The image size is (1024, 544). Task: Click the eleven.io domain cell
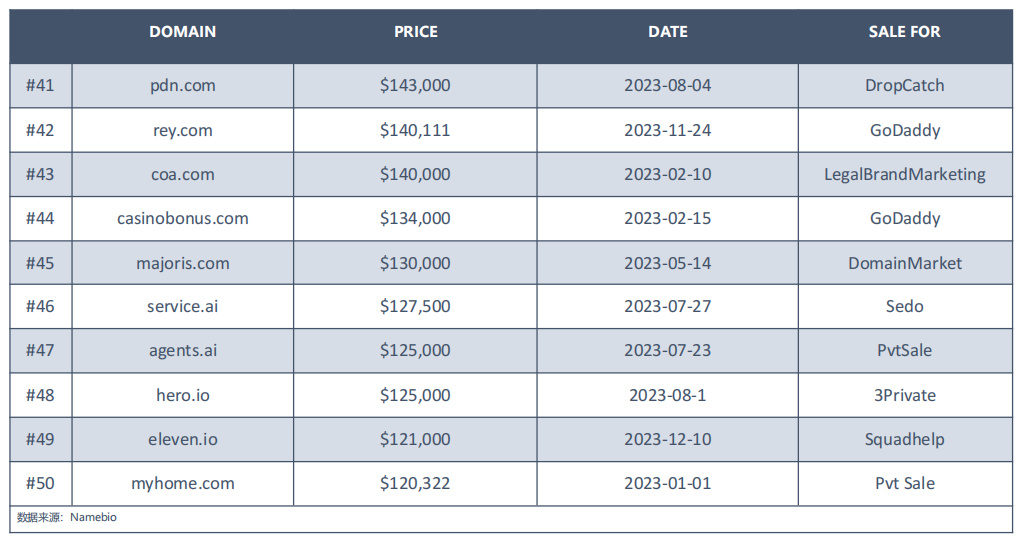(x=183, y=440)
